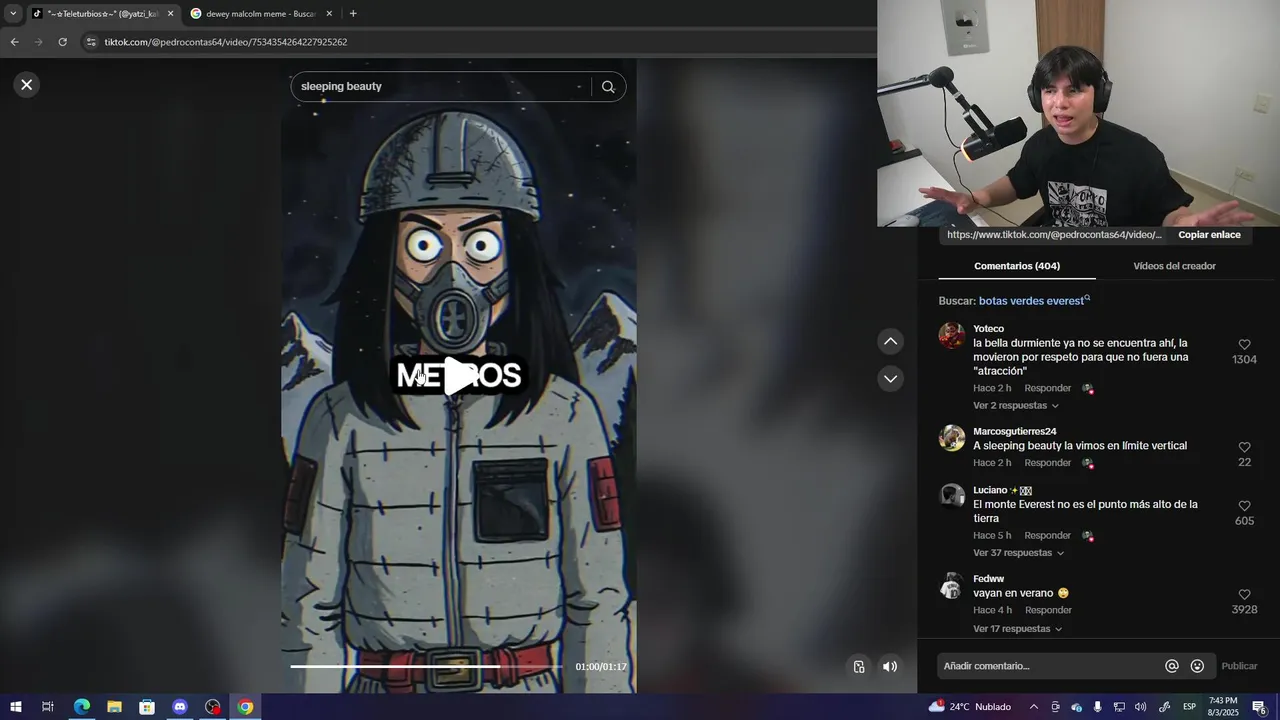Expand Ver 2 respuestas
Image resolution: width=1280 pixels, height=720 pixels.
1016,406
